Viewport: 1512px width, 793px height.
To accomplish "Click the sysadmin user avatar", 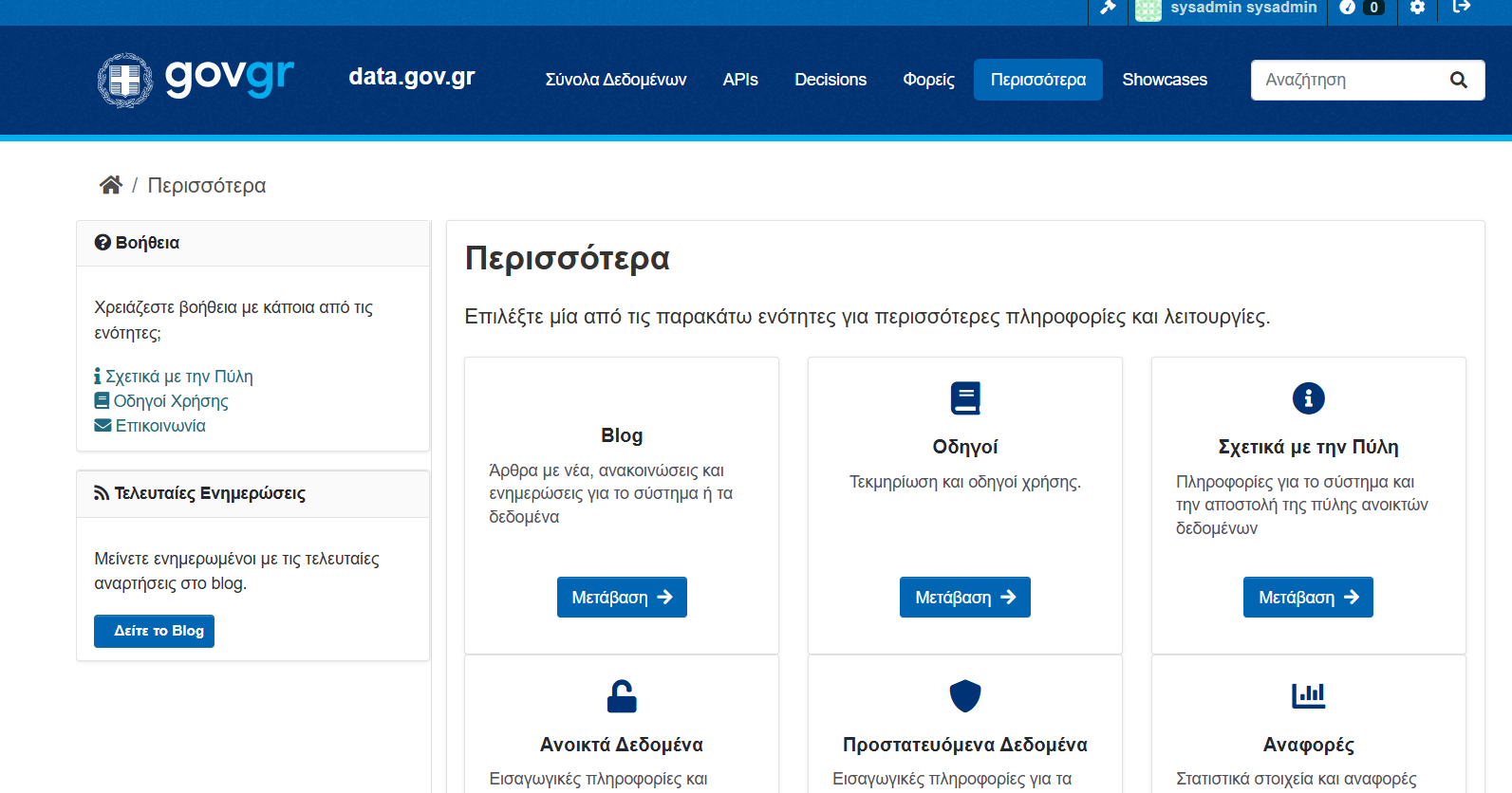I will (x=1148, y=9).
